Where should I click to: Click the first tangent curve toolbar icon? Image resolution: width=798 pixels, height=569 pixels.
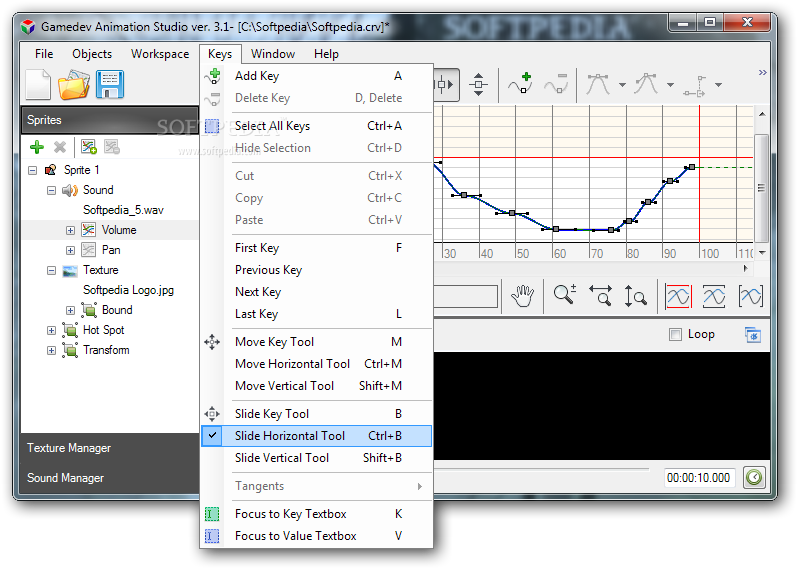point(598,84)
